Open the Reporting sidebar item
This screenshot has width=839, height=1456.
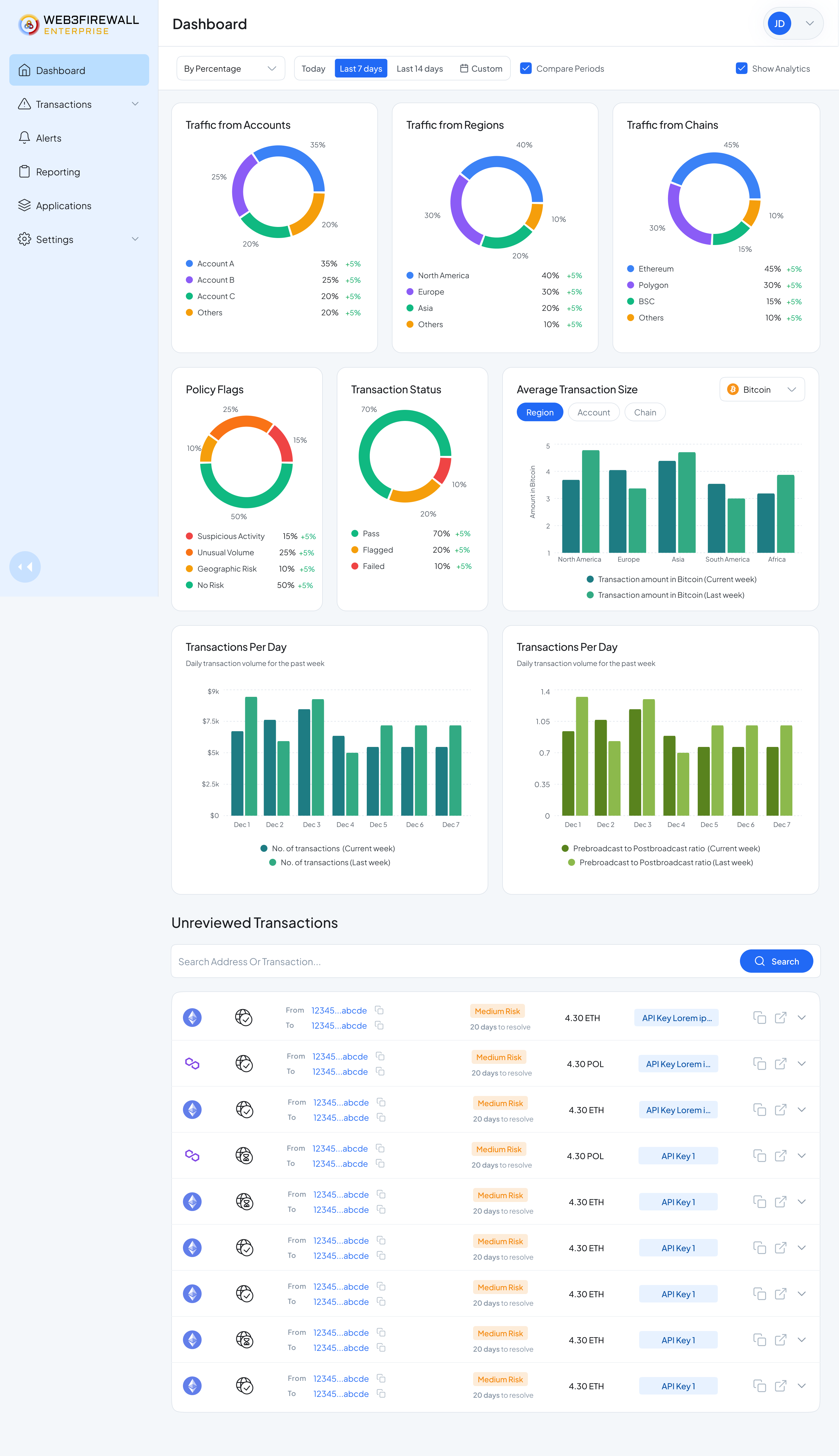[x=79, y=172]
